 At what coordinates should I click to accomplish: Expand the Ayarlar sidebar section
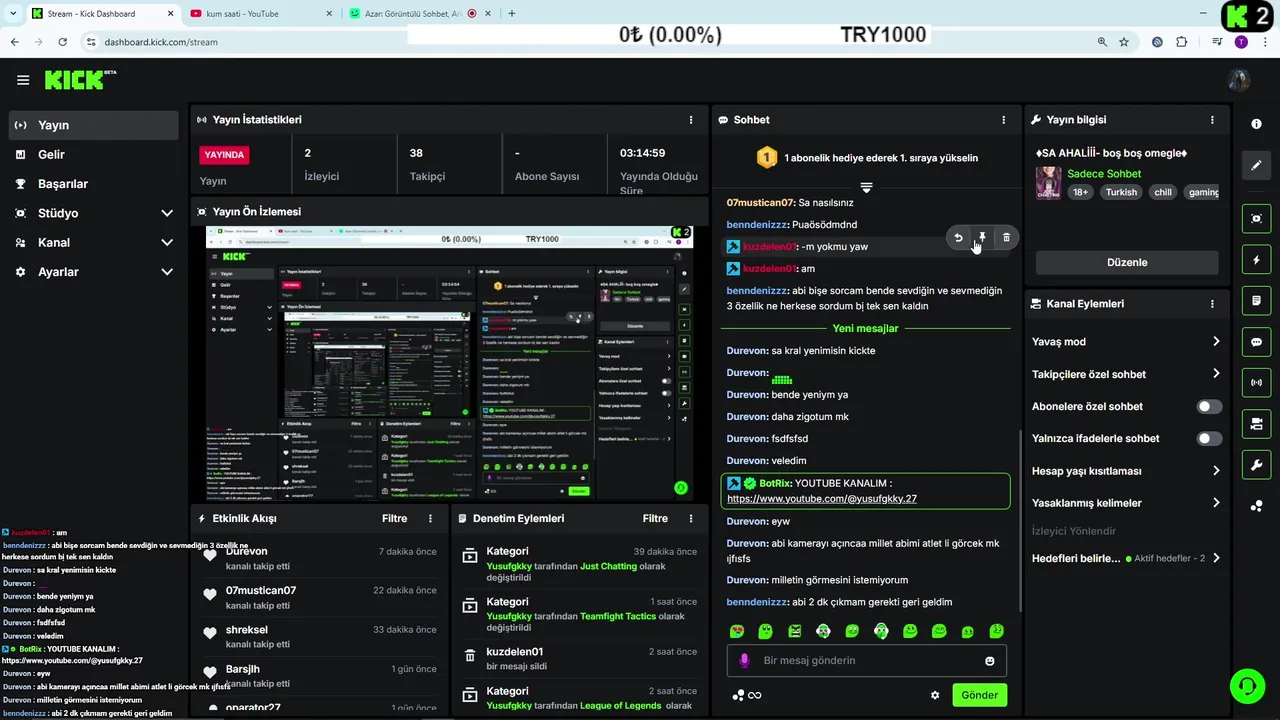coord(93,272)
